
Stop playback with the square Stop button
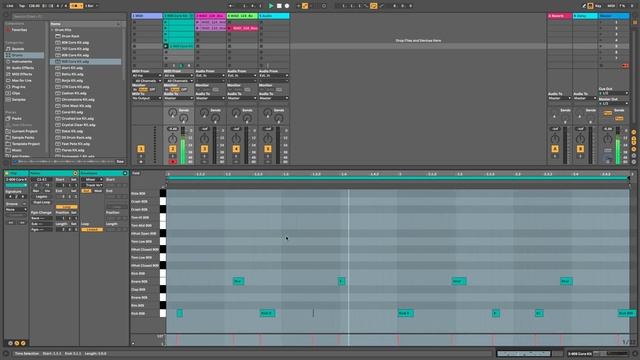(279, 6)
